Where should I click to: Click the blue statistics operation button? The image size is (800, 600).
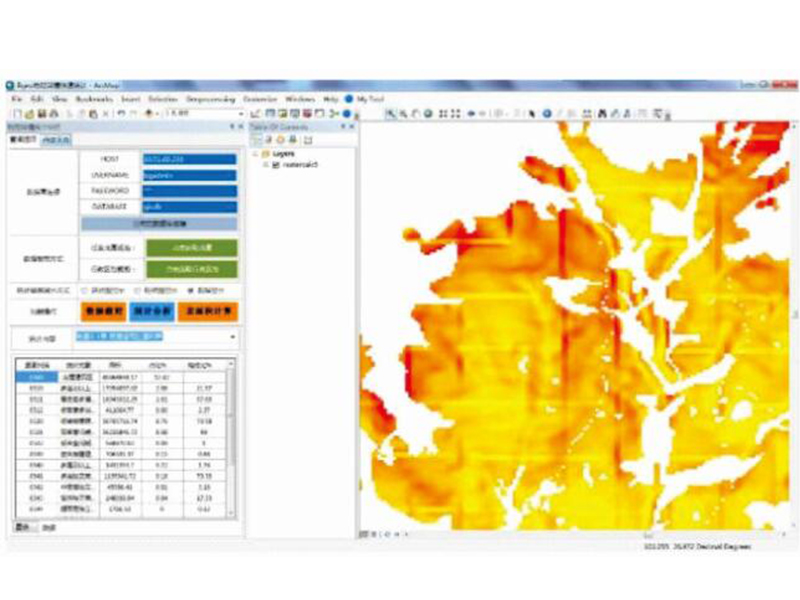pos(152,311)
